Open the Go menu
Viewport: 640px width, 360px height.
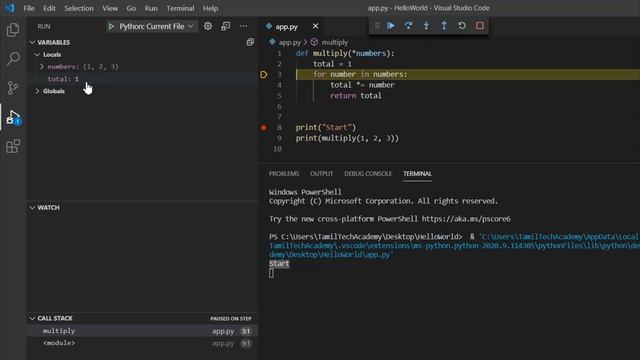click(x=131, y=8)
